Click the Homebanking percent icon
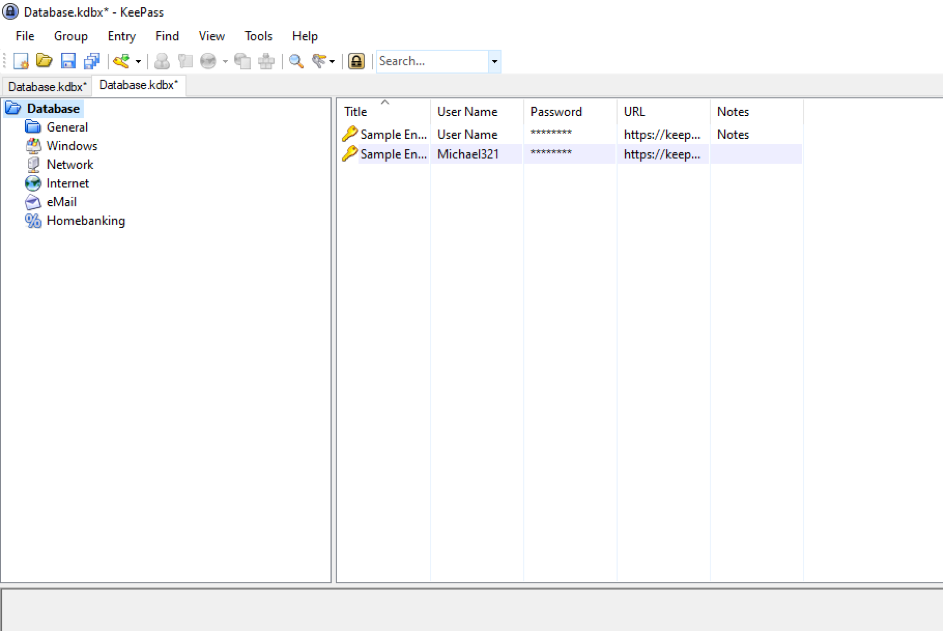The image size is (943, 631). [33, 221]
